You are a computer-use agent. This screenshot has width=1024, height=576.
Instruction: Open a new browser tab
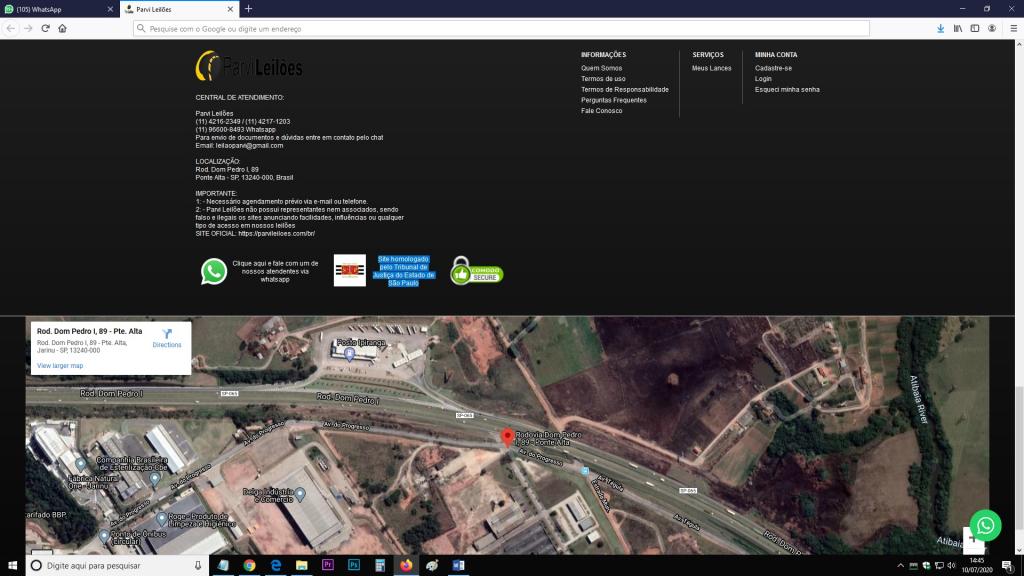(248, 8)
